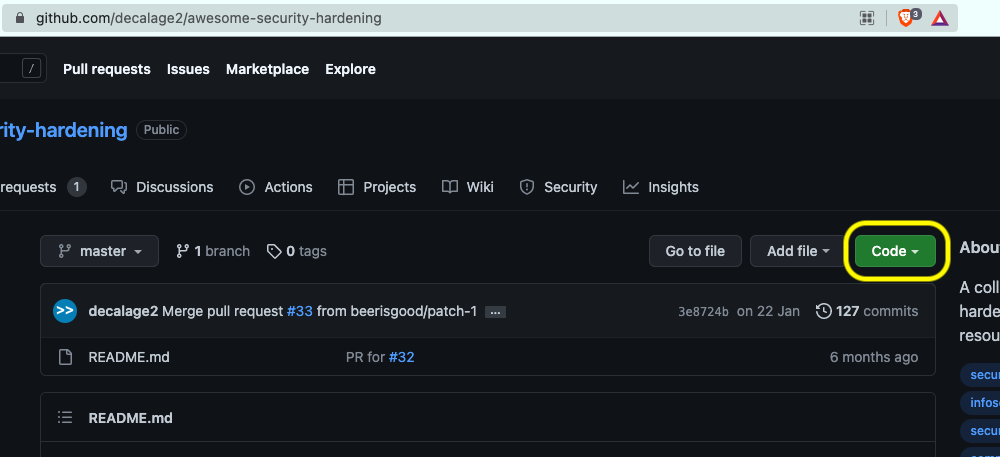The image size is (1000, 457).
Task: Click the security-hardening repository name link
Action: point(63,130)
